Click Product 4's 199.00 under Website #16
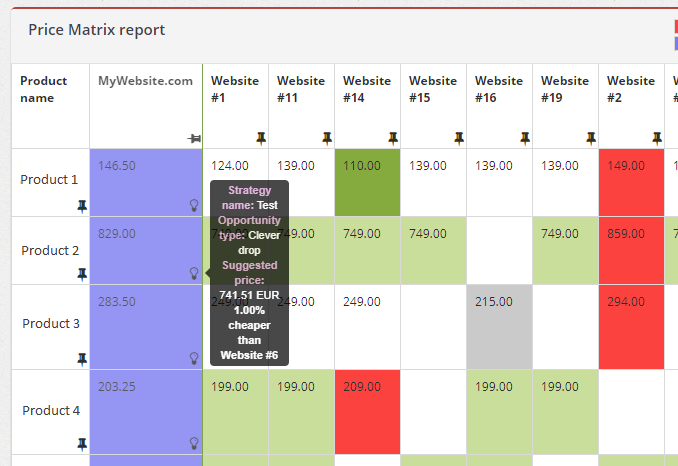This screenshot has width=678, height=466. click(499, 412)
